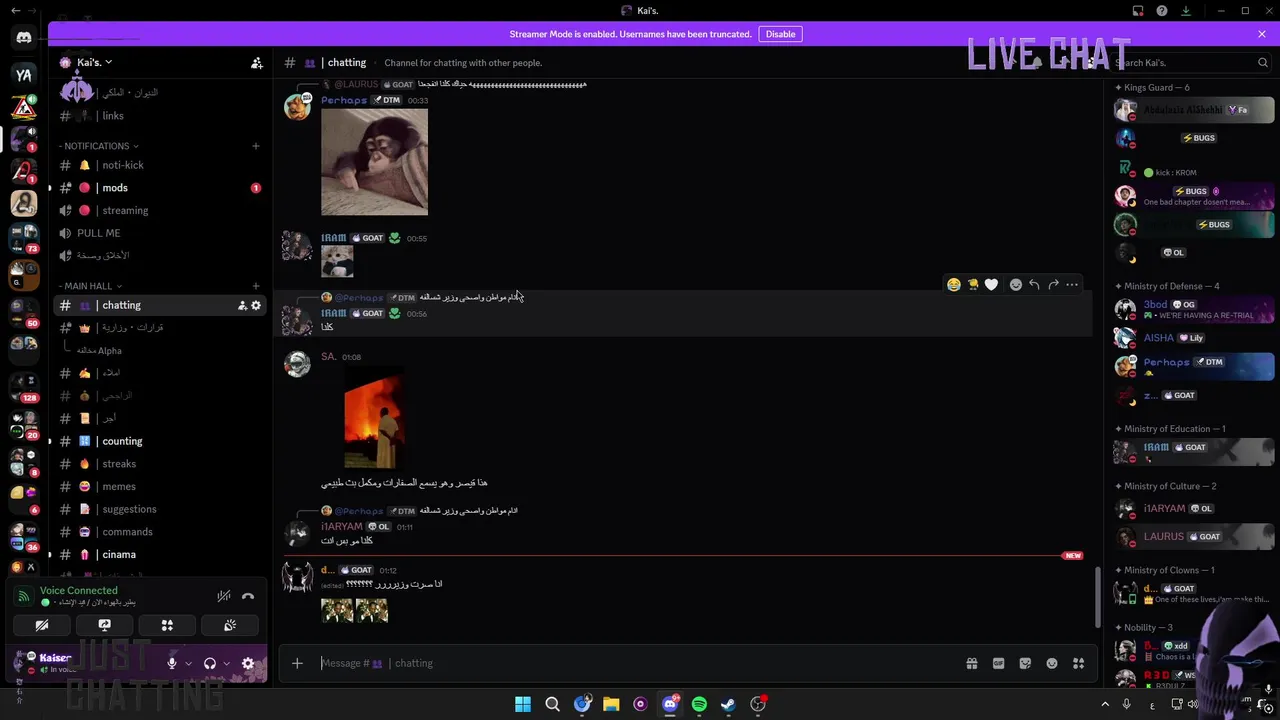Open output device options arrow beside headphones
Viewport: 1280px width, 720px height.
click(226, 663)
